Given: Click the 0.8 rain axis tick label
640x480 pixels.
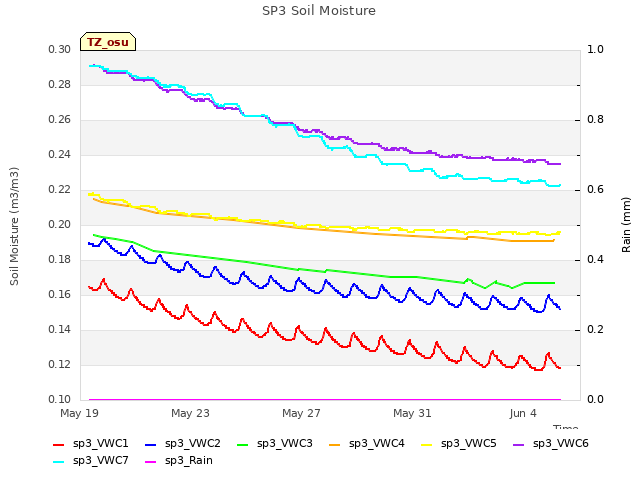Looking at the screenshot, I should tap(596, 120).
